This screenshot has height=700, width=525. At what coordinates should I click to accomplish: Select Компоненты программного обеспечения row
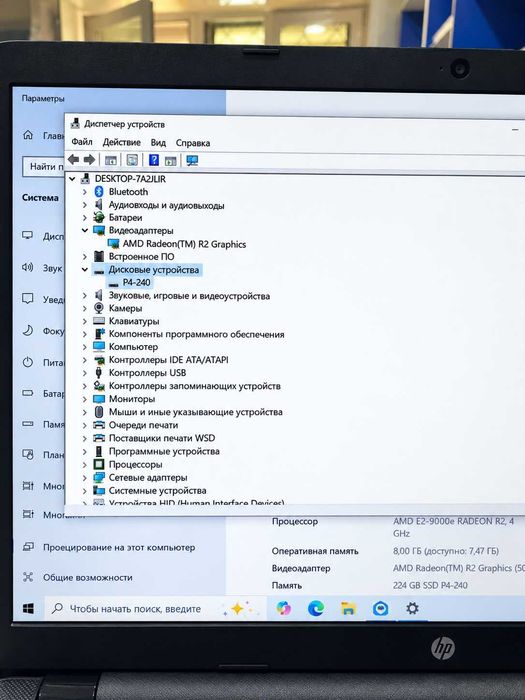coord(196,334)
